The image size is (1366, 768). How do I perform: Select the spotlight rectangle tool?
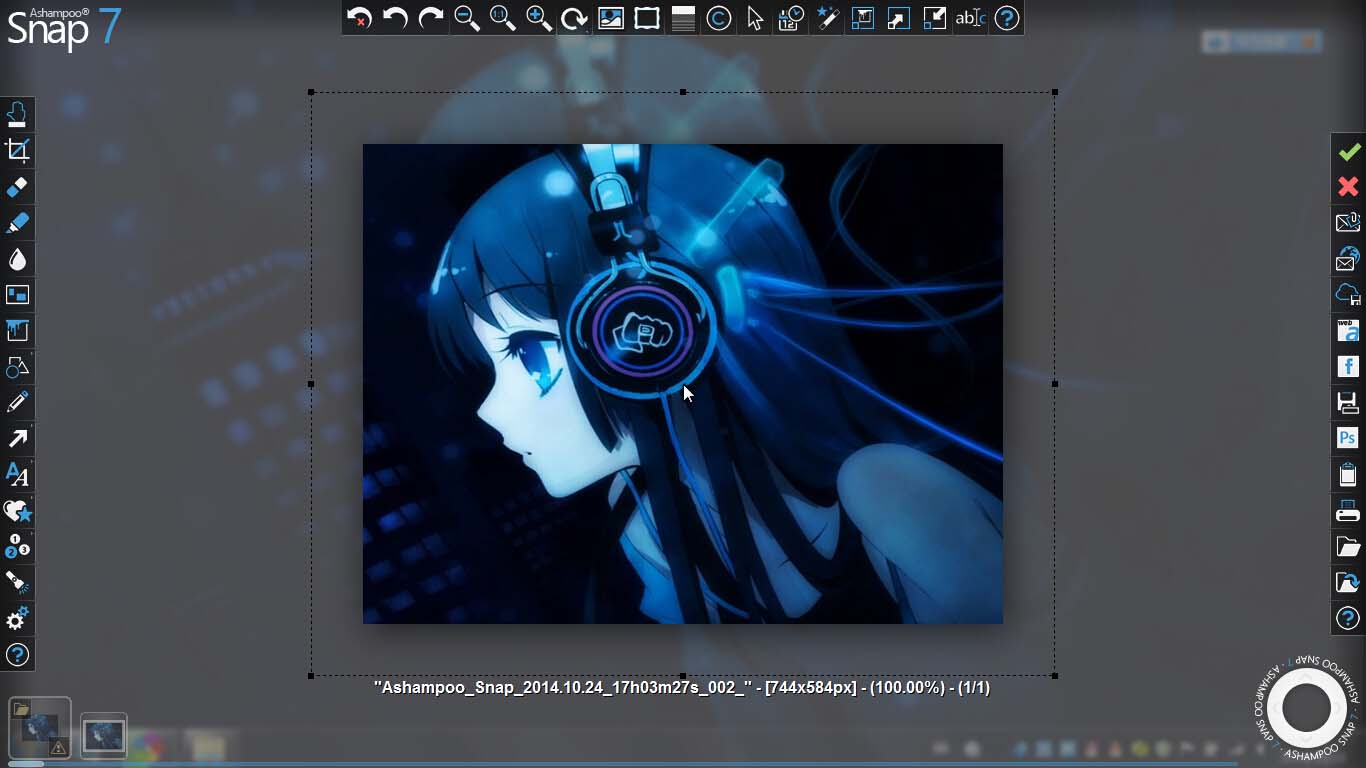(17, 295)
